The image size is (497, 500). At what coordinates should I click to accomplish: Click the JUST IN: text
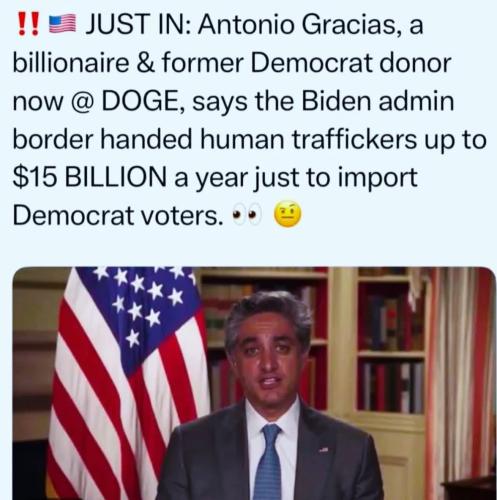click(138, 24)
